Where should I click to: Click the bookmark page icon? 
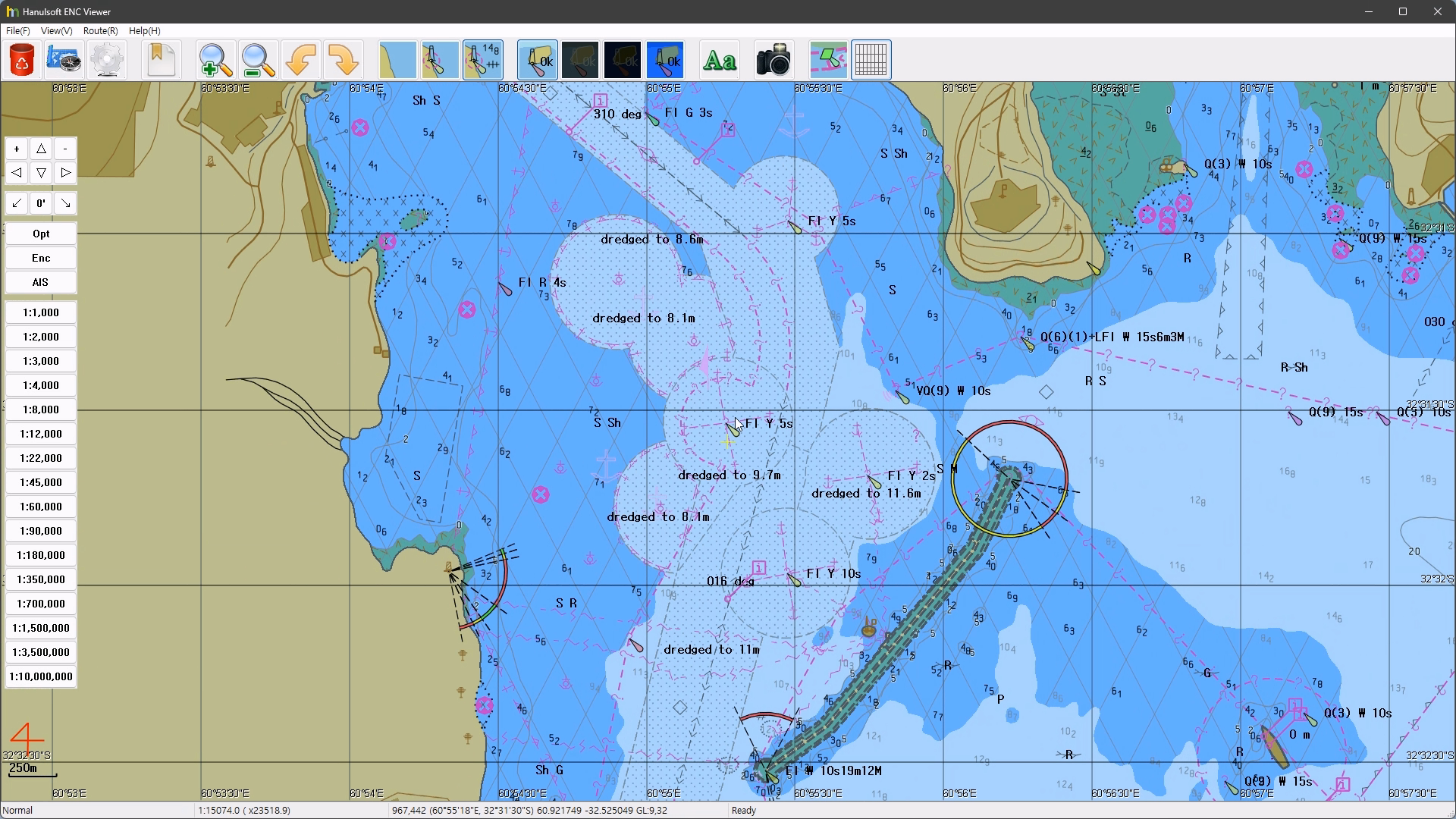161,60
